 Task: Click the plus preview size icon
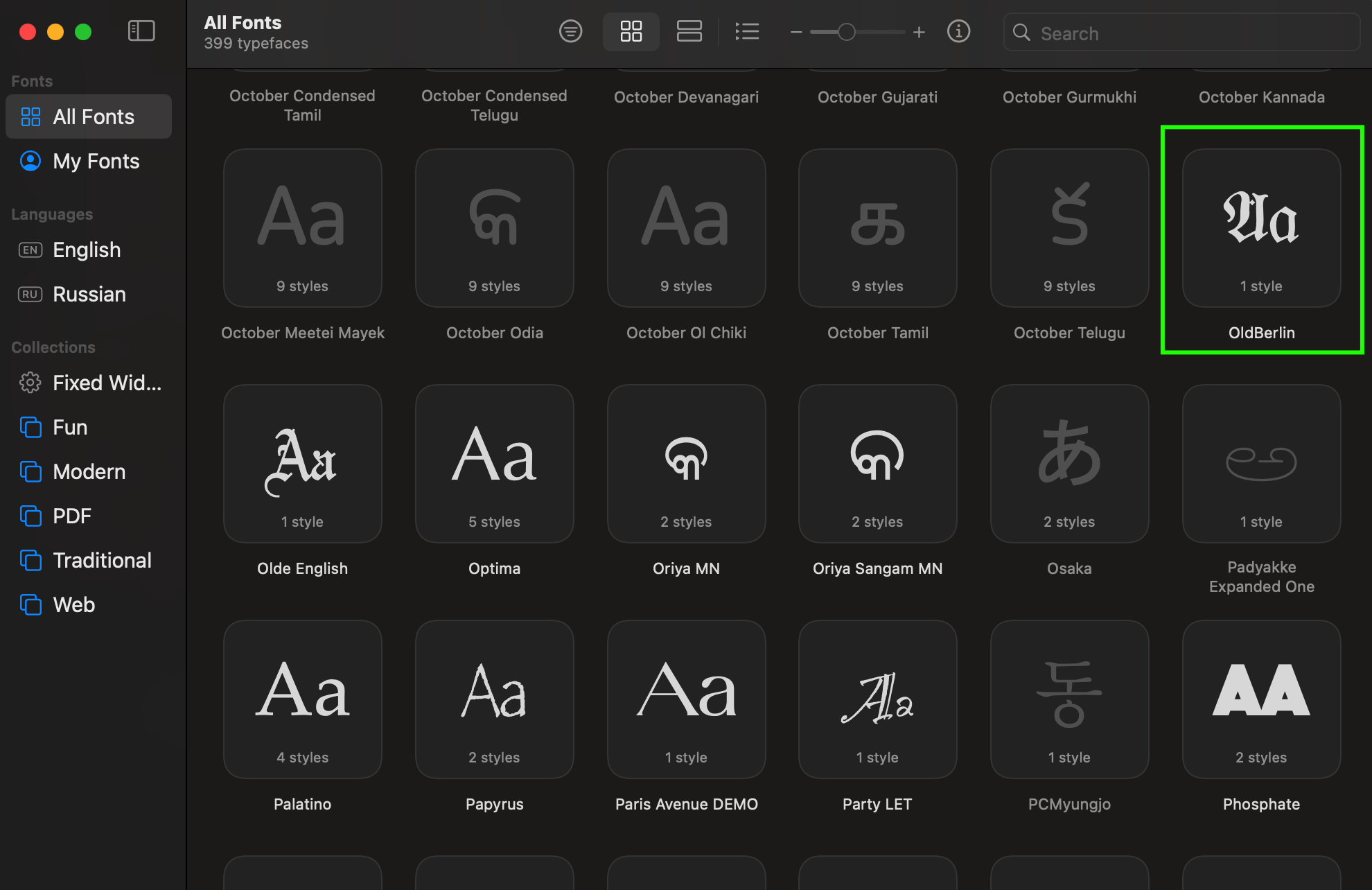tap(919, 32)
